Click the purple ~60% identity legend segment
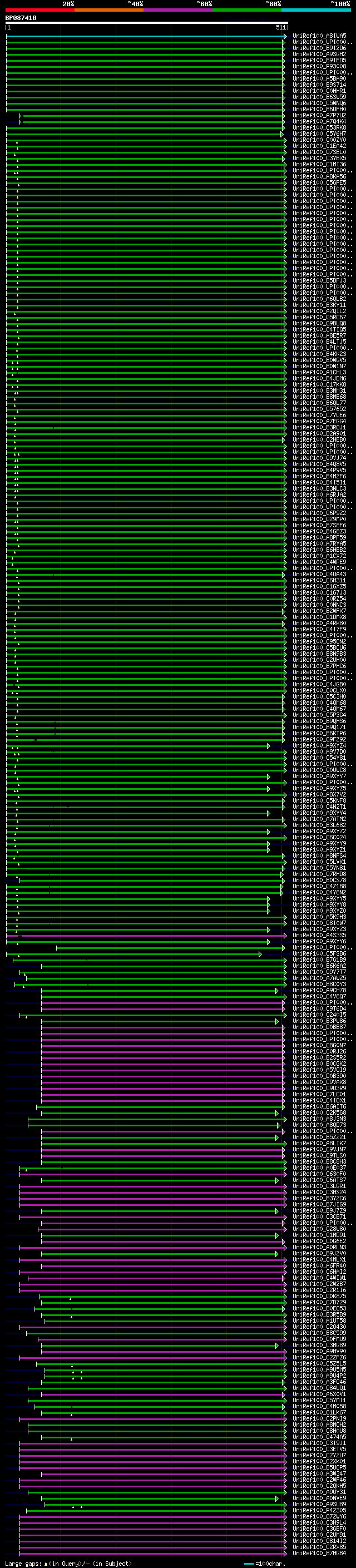356x1568 pixels. [179, 10]
